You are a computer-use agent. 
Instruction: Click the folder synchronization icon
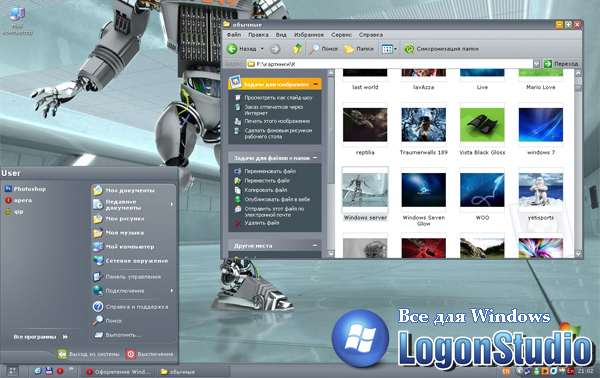click(x=409, y=49)
